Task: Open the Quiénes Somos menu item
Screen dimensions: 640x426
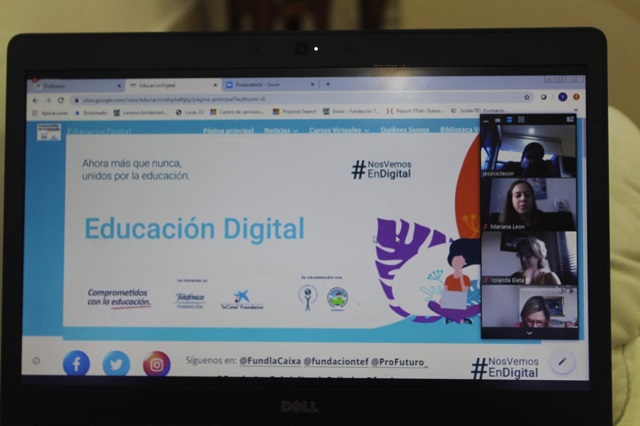Action: tap(404, 131)
